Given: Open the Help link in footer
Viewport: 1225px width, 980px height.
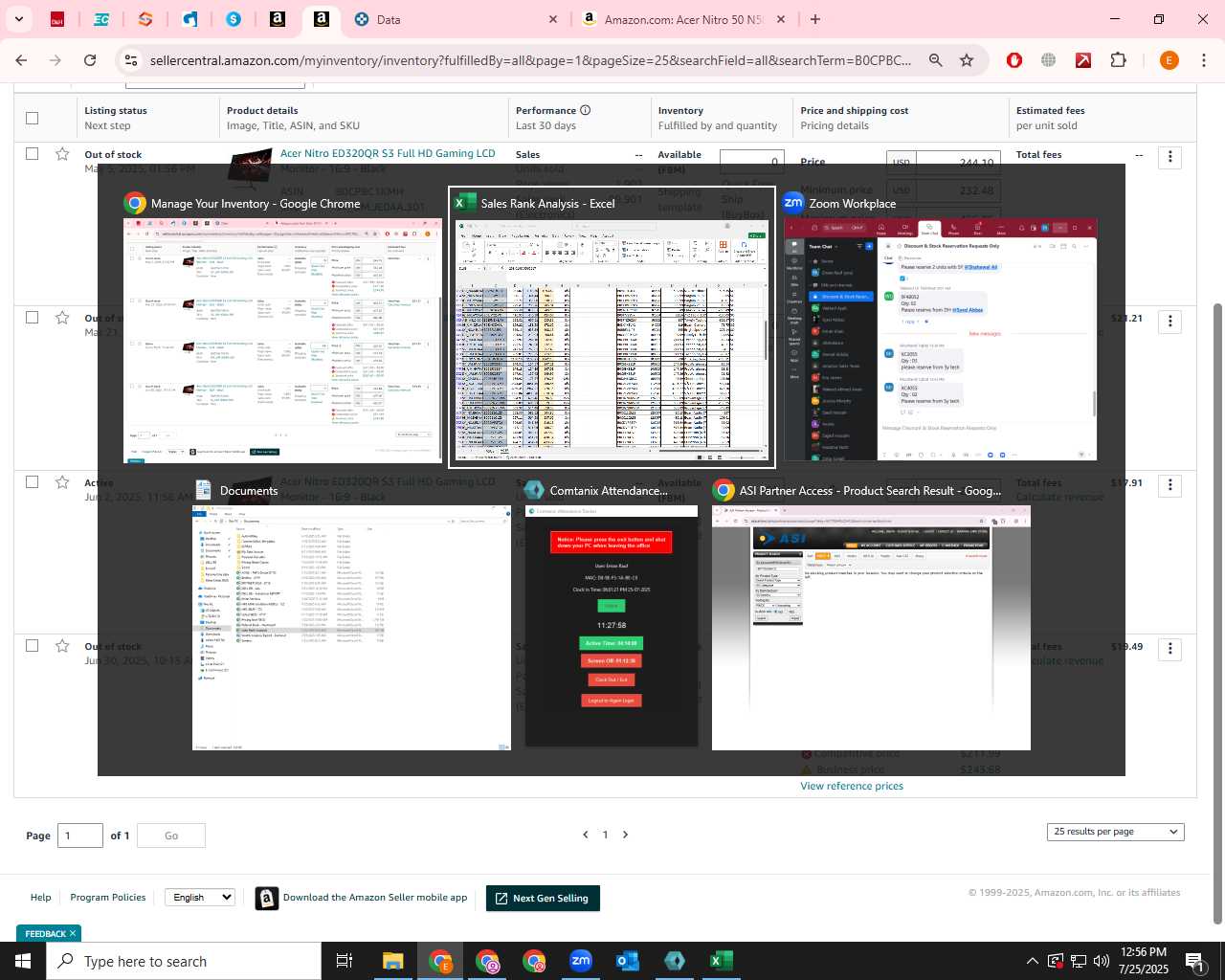Looking at the screenshot, I should pyautogui.click(x=40, y=897).
